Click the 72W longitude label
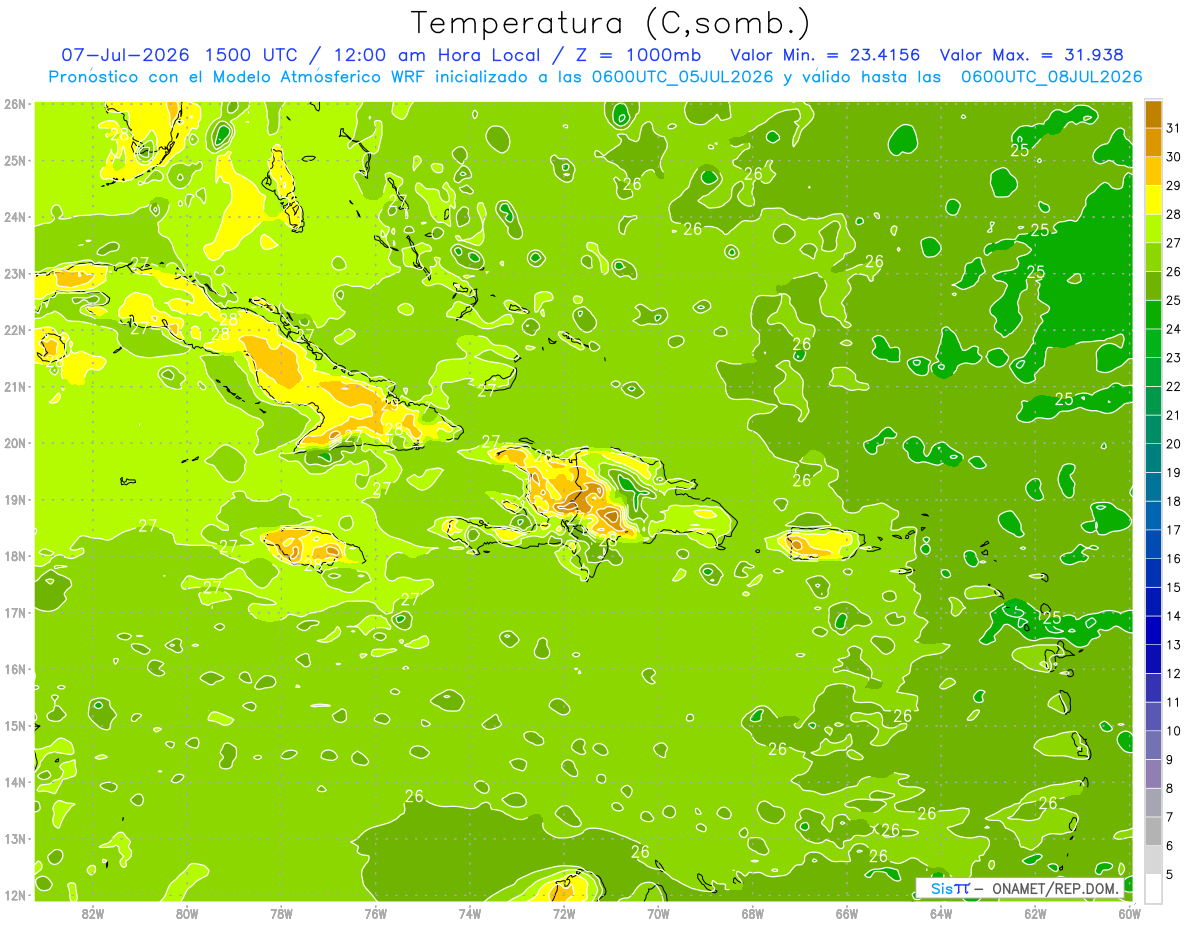The width and height of the screenshot is (1200, 927). (x=564, y=913)
